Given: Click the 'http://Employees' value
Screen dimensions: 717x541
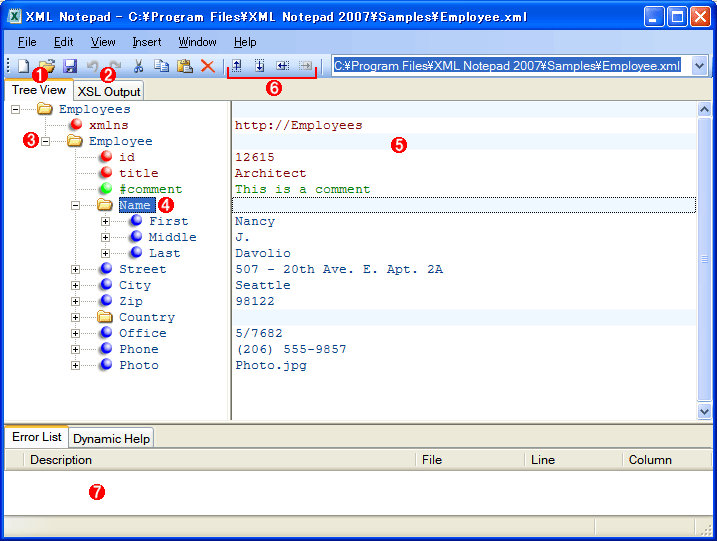Looking at the screenshot, I should pos(299,125).
